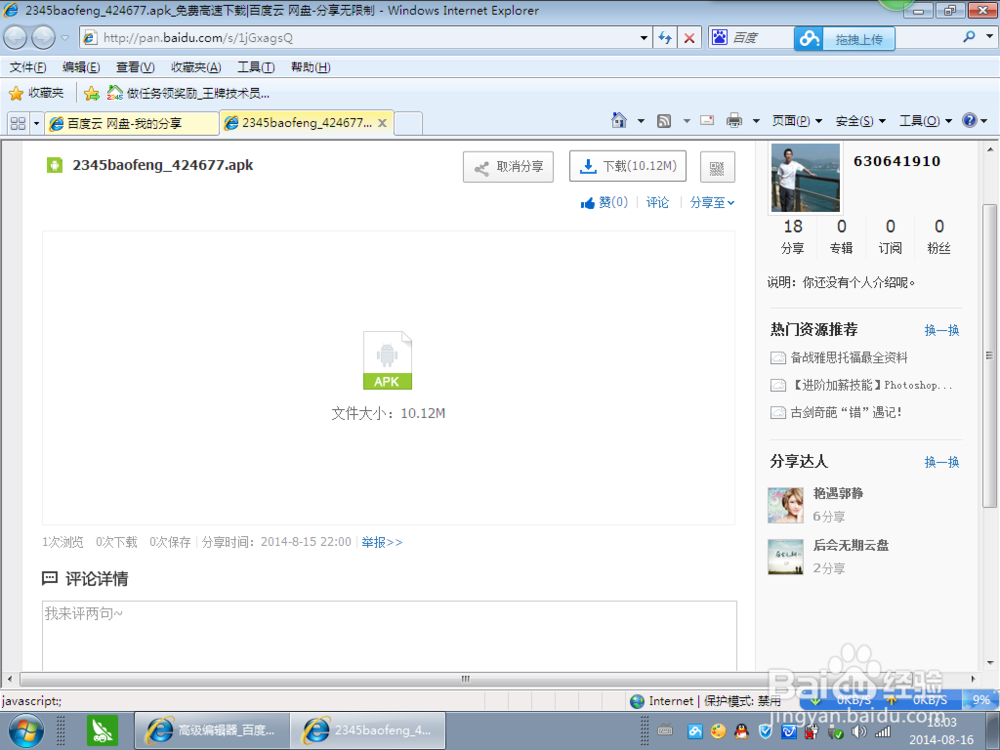Expand the Home button dropdown arrow
Screen dimensions: 1000x750
click(x=641, y=121)
